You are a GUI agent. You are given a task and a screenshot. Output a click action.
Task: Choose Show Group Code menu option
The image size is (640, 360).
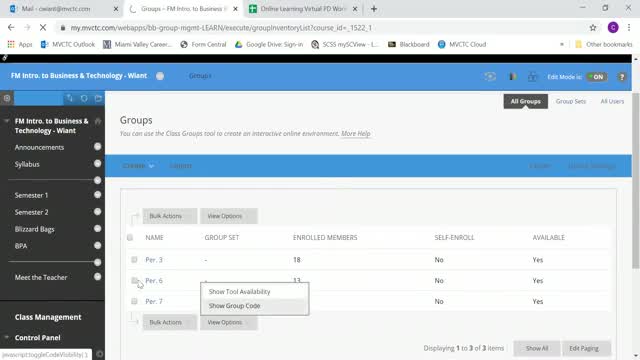[x=234, y=306]
